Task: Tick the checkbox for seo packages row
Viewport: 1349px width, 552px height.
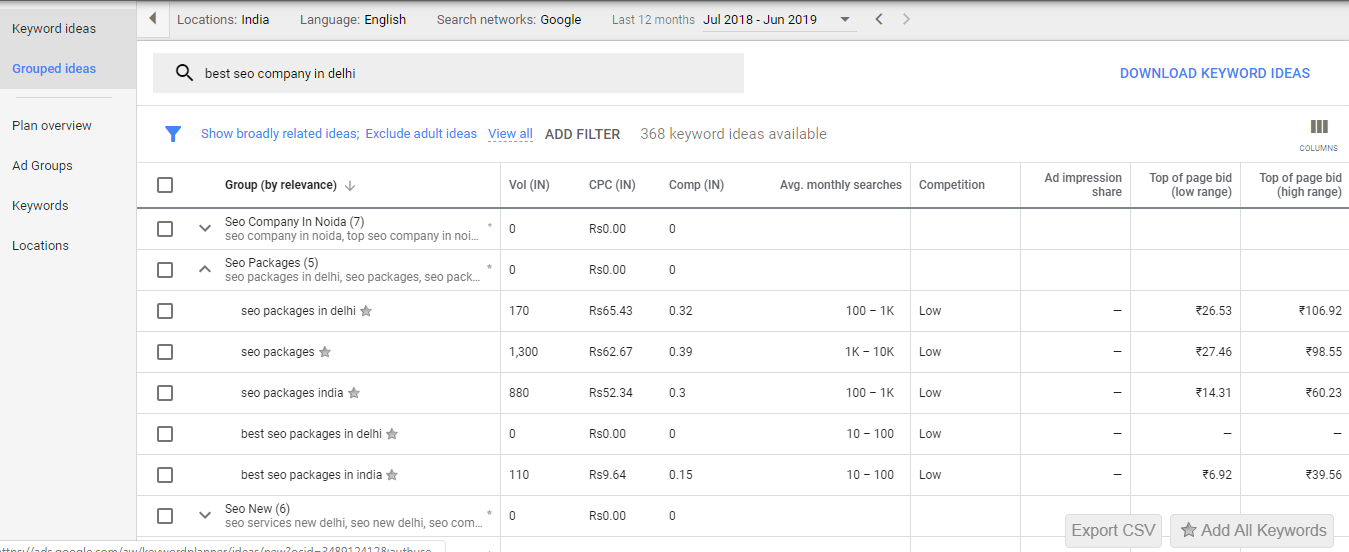Action: pos(165,352)
